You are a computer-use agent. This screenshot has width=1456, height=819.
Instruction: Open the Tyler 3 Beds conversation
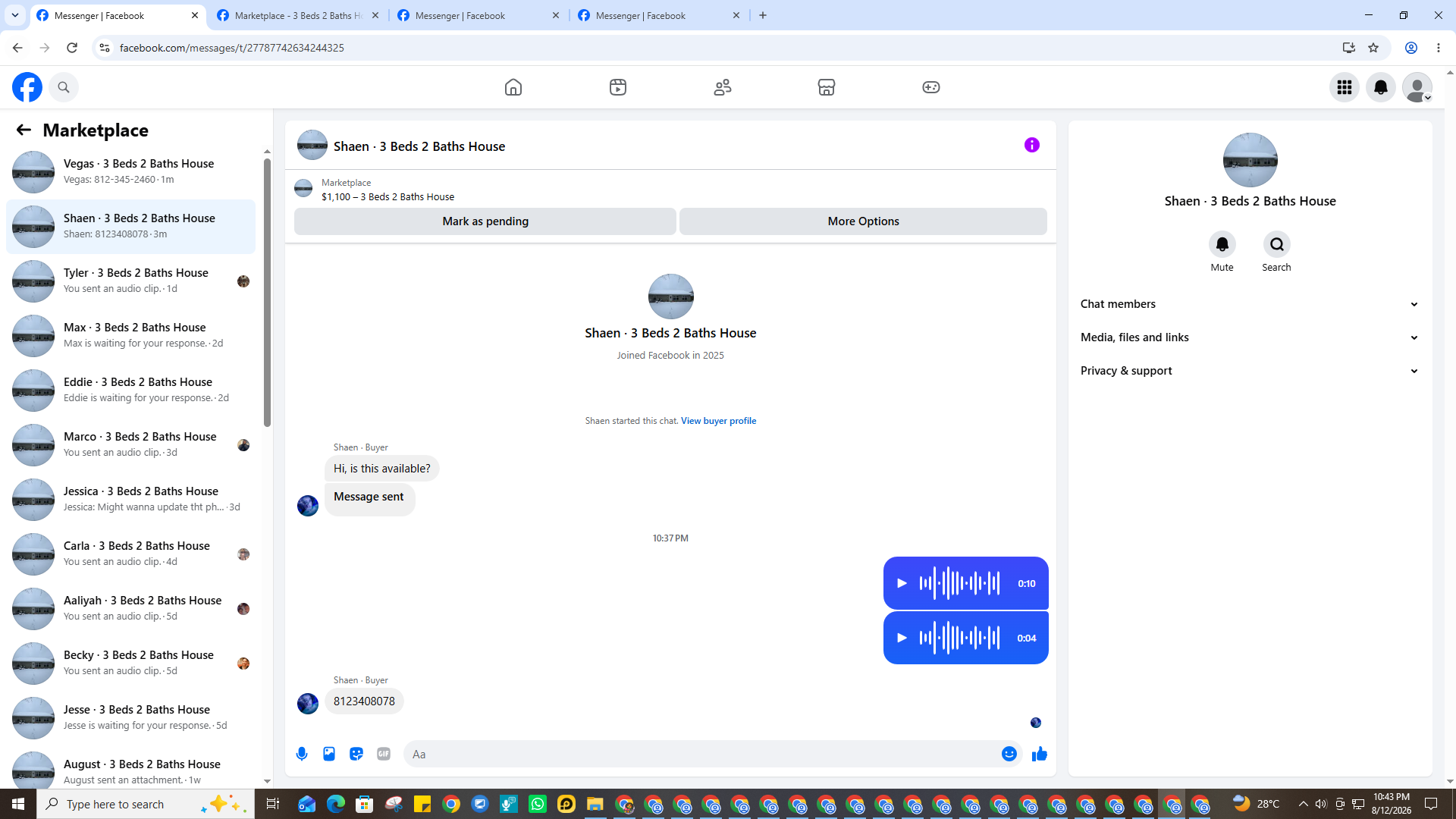pyautogui.click(x=130, y=281)
